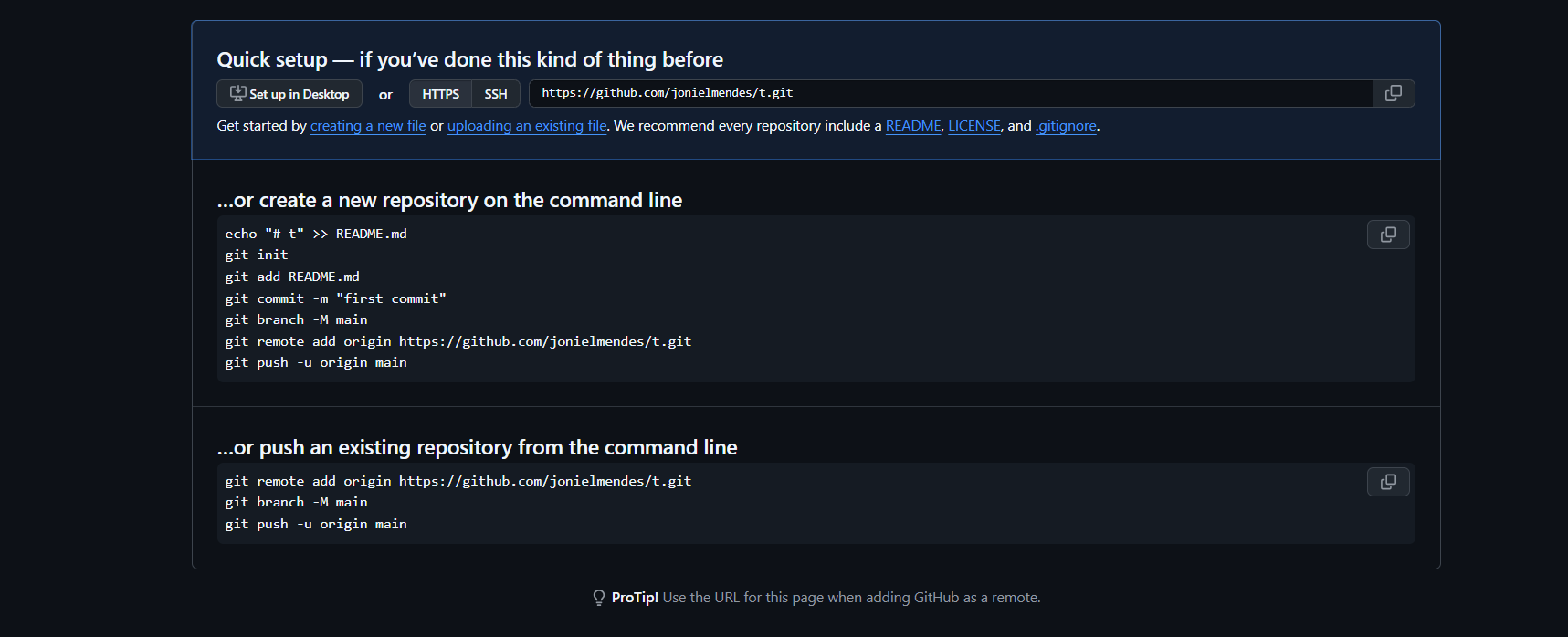Select the git remote add origin command line
The height and width of the screenshot is (637, 1568).
(x=458, y=340)
